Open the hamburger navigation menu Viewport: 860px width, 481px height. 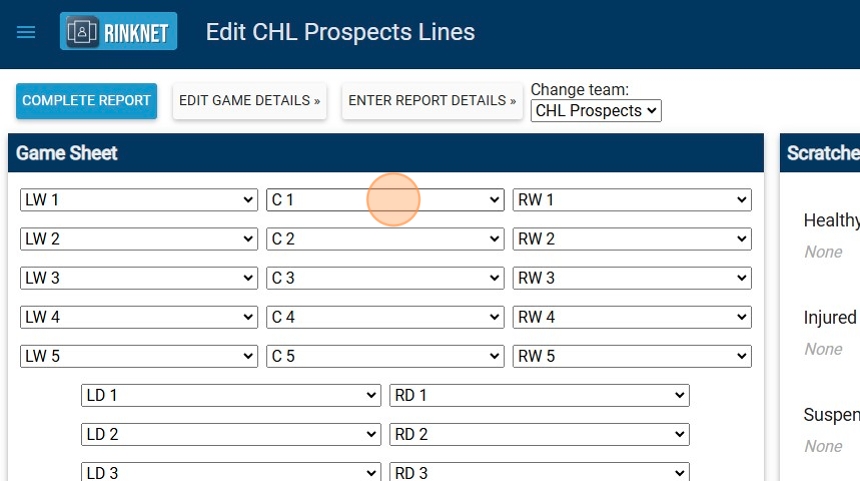click(x=26, y=32)
